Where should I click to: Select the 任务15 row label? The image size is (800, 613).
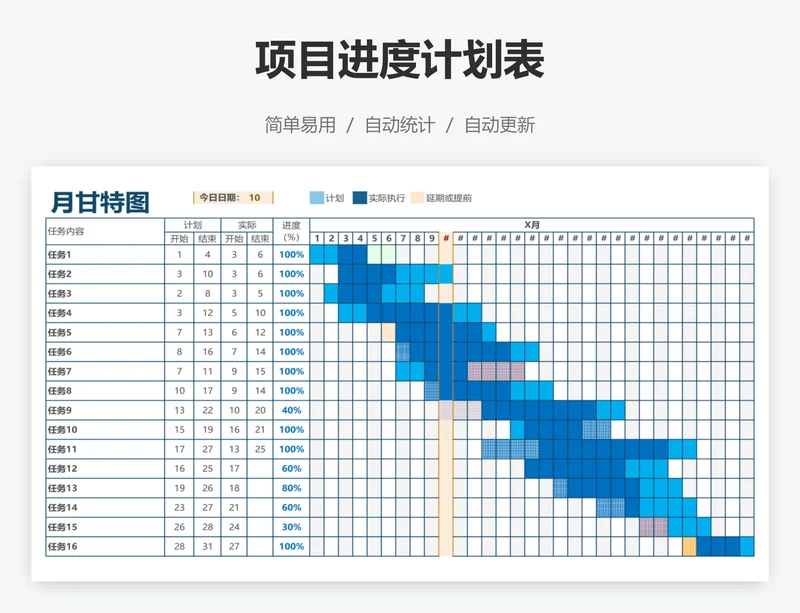105,527
